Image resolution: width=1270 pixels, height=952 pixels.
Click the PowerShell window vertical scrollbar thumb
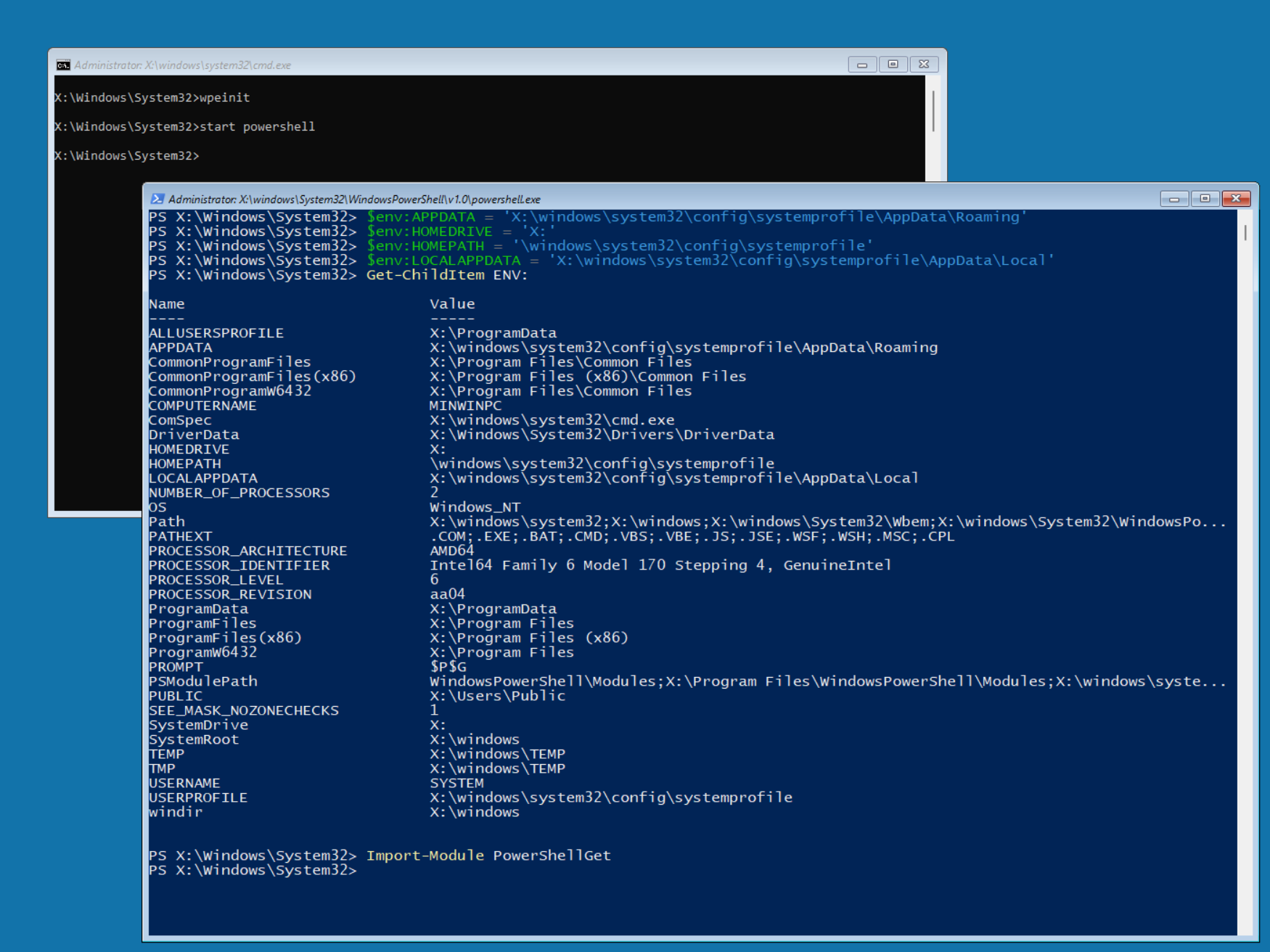tap(1245, 233)
